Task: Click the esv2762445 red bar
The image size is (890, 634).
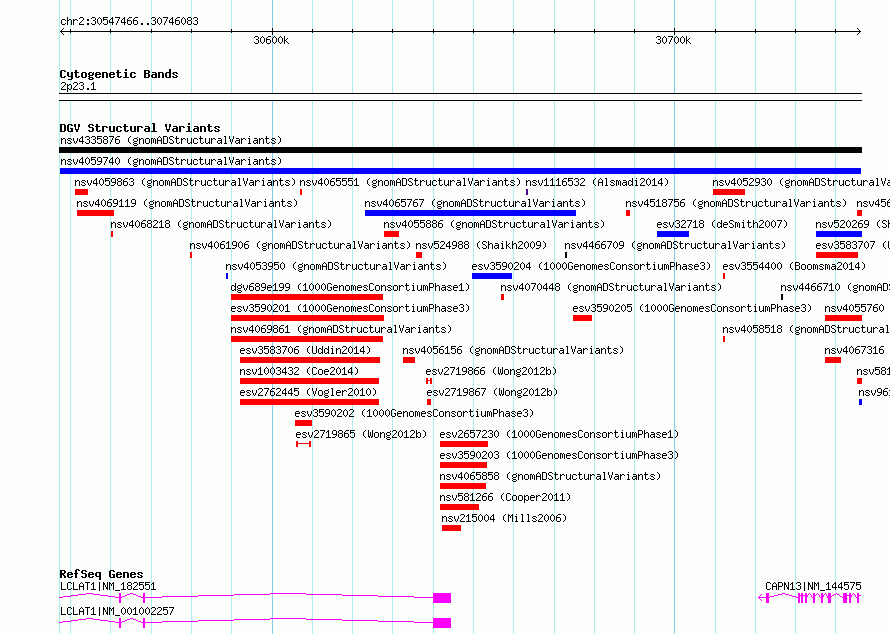Action: click(x=309, y=402)
